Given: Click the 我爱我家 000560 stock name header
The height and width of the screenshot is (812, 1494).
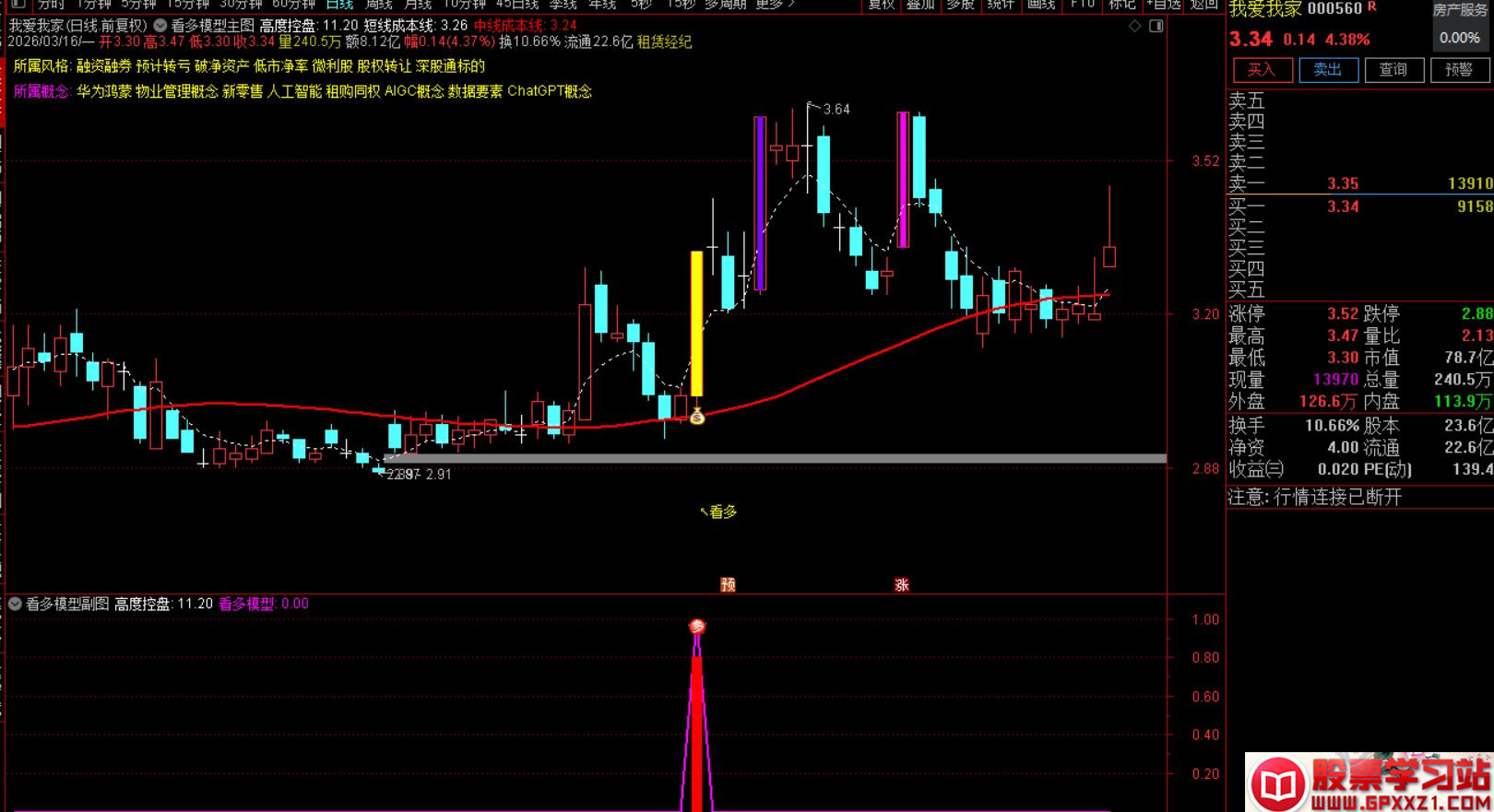Looking at the screenshot, I should coord(1295,9).
